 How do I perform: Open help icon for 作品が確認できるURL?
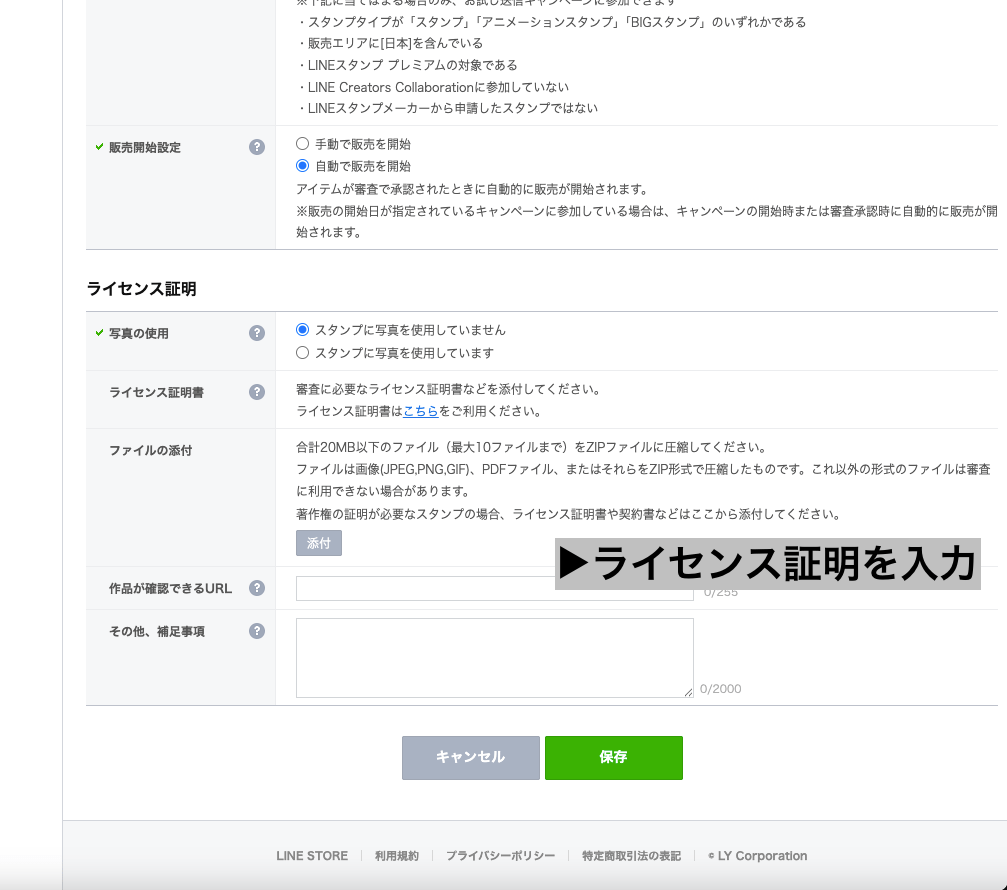point(257,588)
